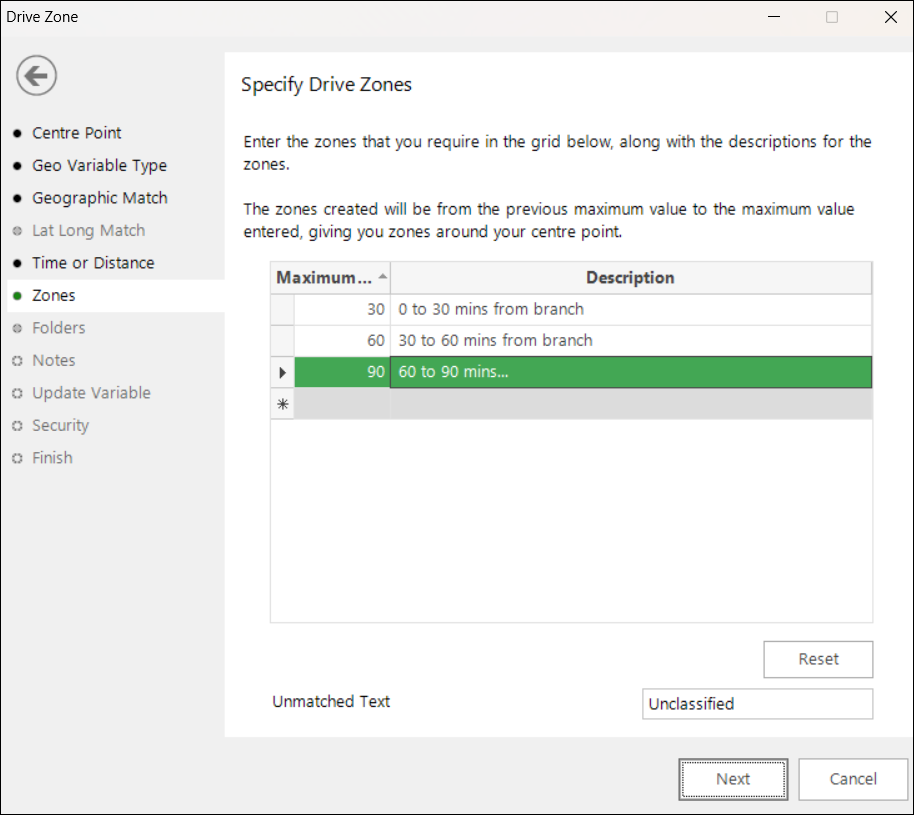Select the '30 to 60 mins from branch' cell
Viewport: 914px width, 815px height.
[x=631, y=340]
